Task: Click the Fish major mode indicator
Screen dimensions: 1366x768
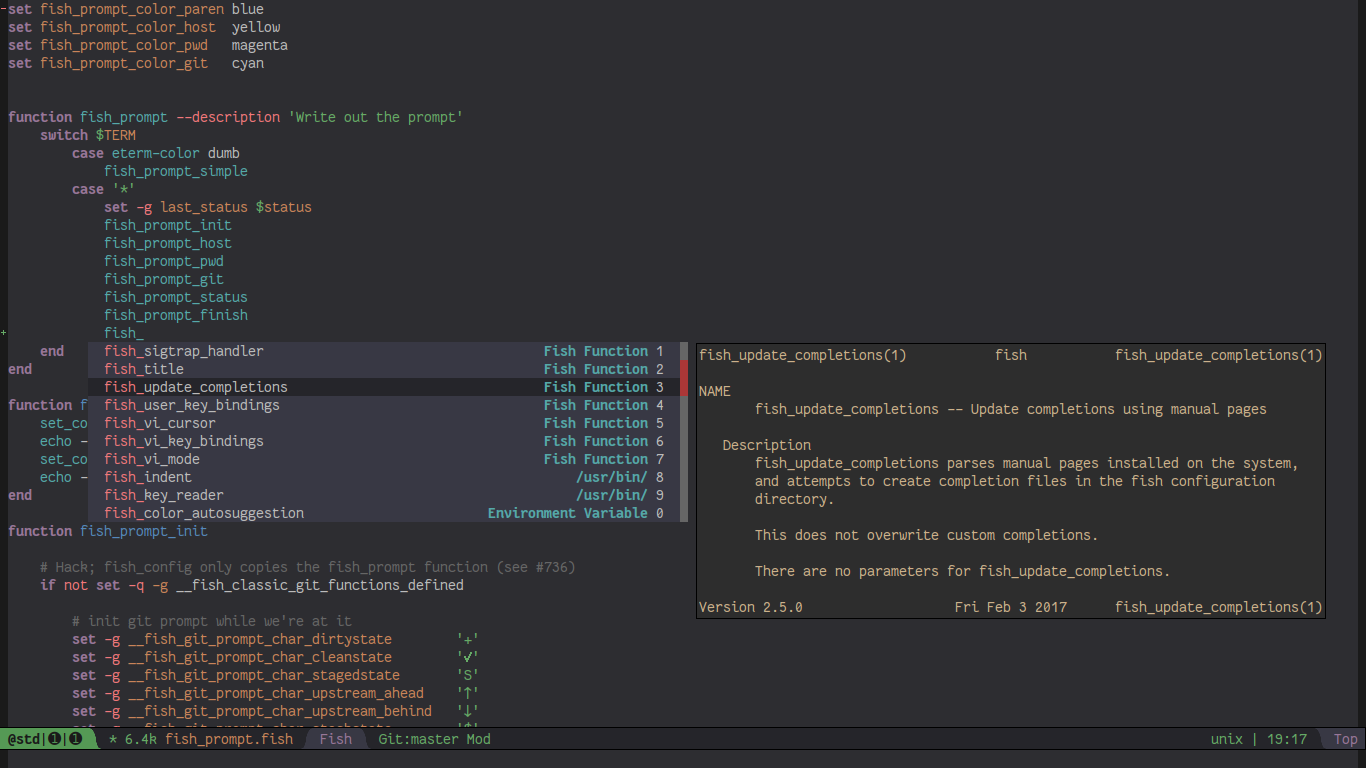Action: click(336, 739)
